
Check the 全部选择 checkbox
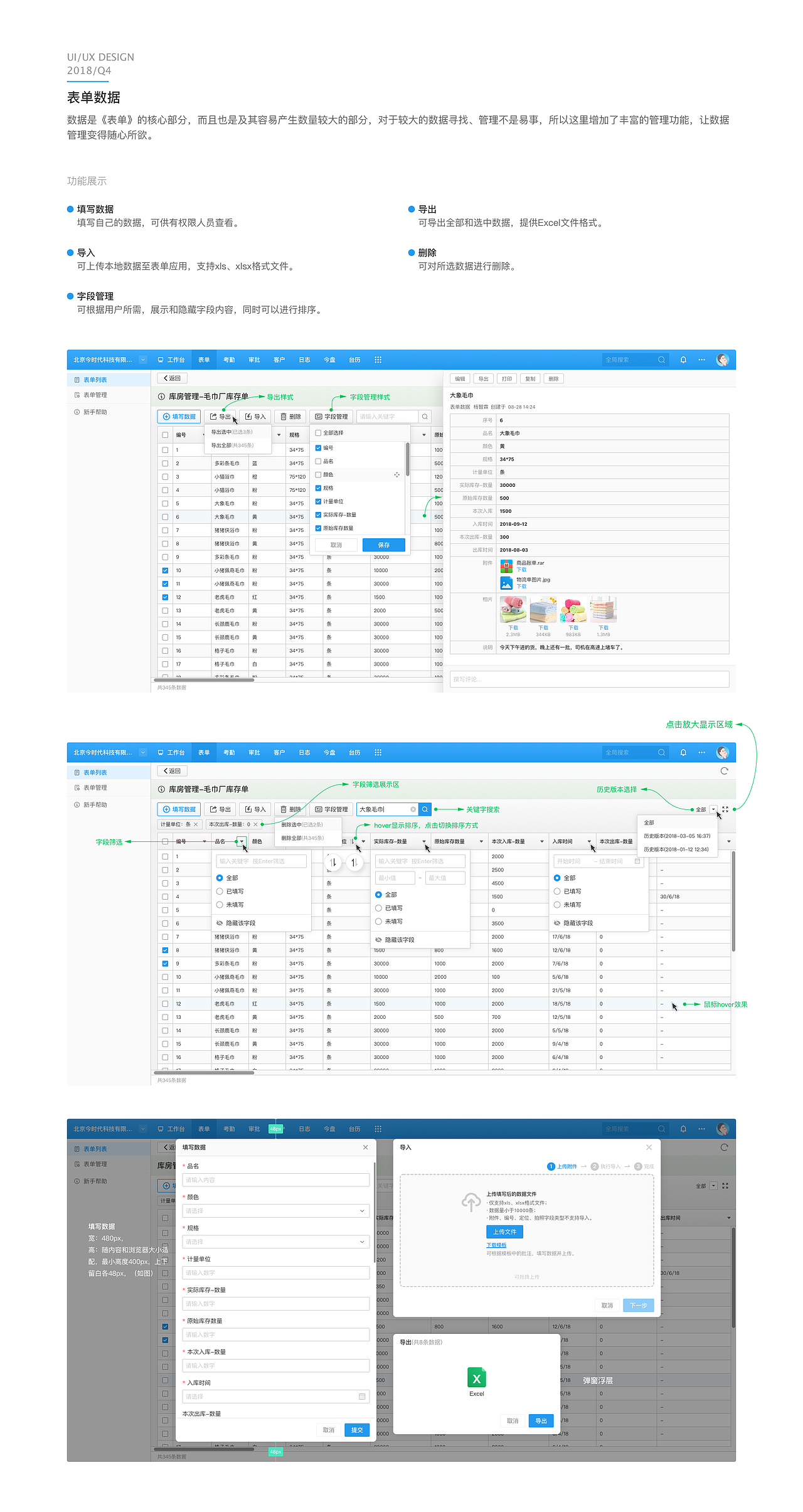(x=319, y=433)
